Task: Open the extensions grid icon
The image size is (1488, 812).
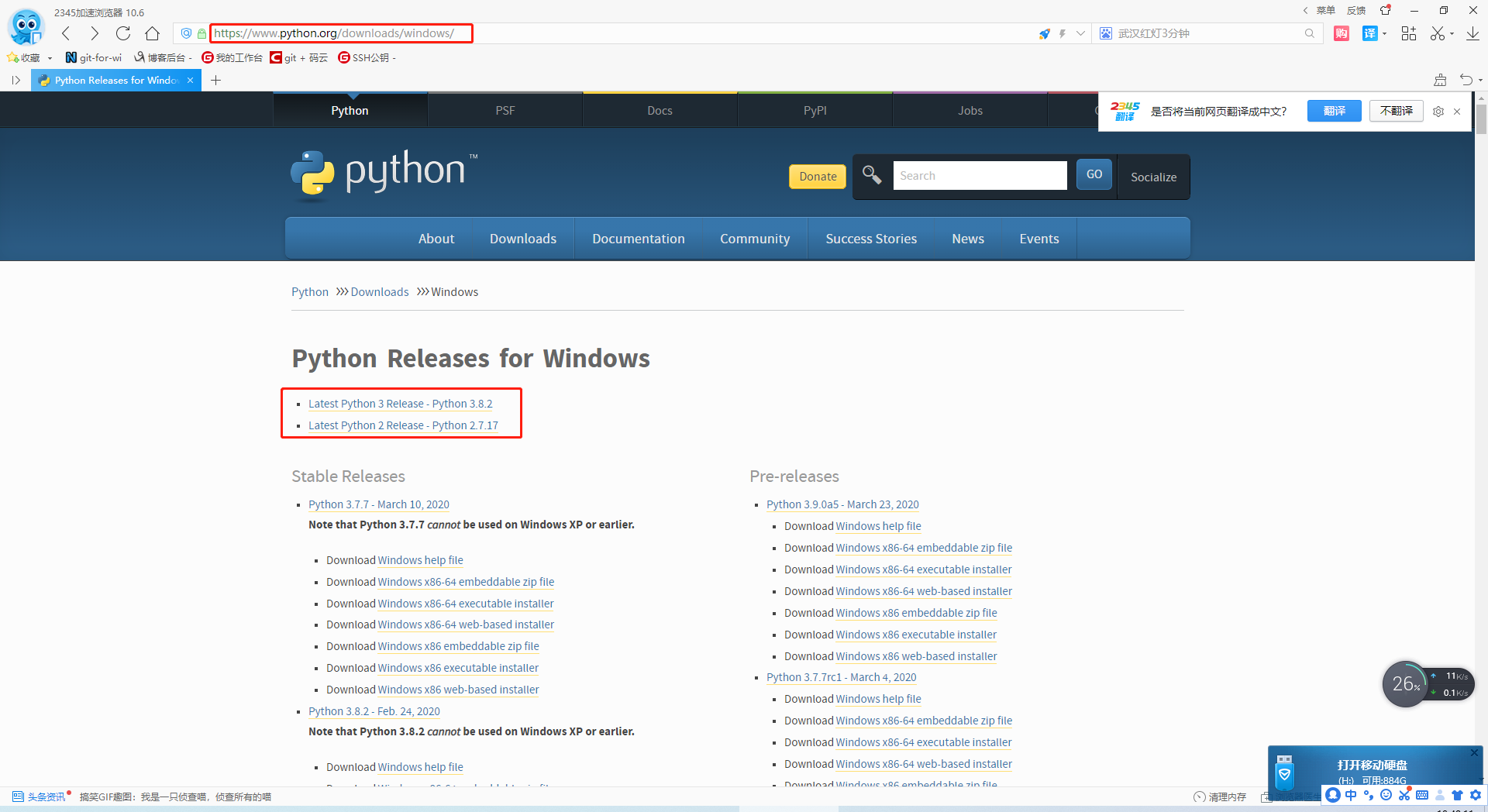Action: click(1409, 33)
